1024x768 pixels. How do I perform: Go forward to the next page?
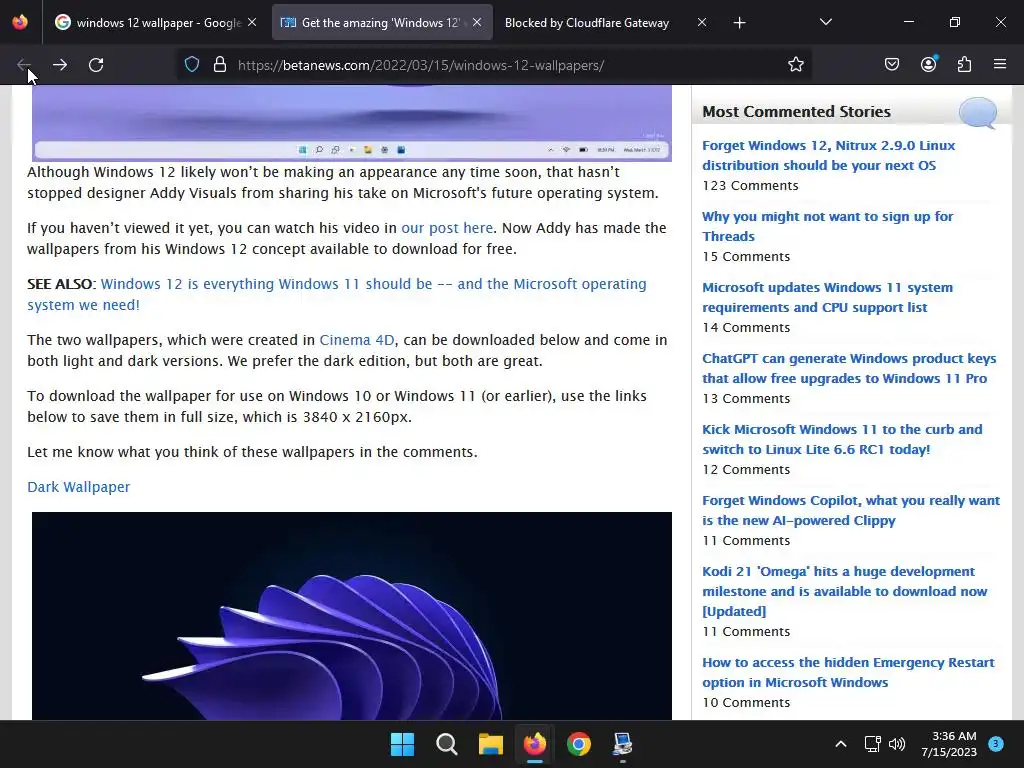[60, 65]
